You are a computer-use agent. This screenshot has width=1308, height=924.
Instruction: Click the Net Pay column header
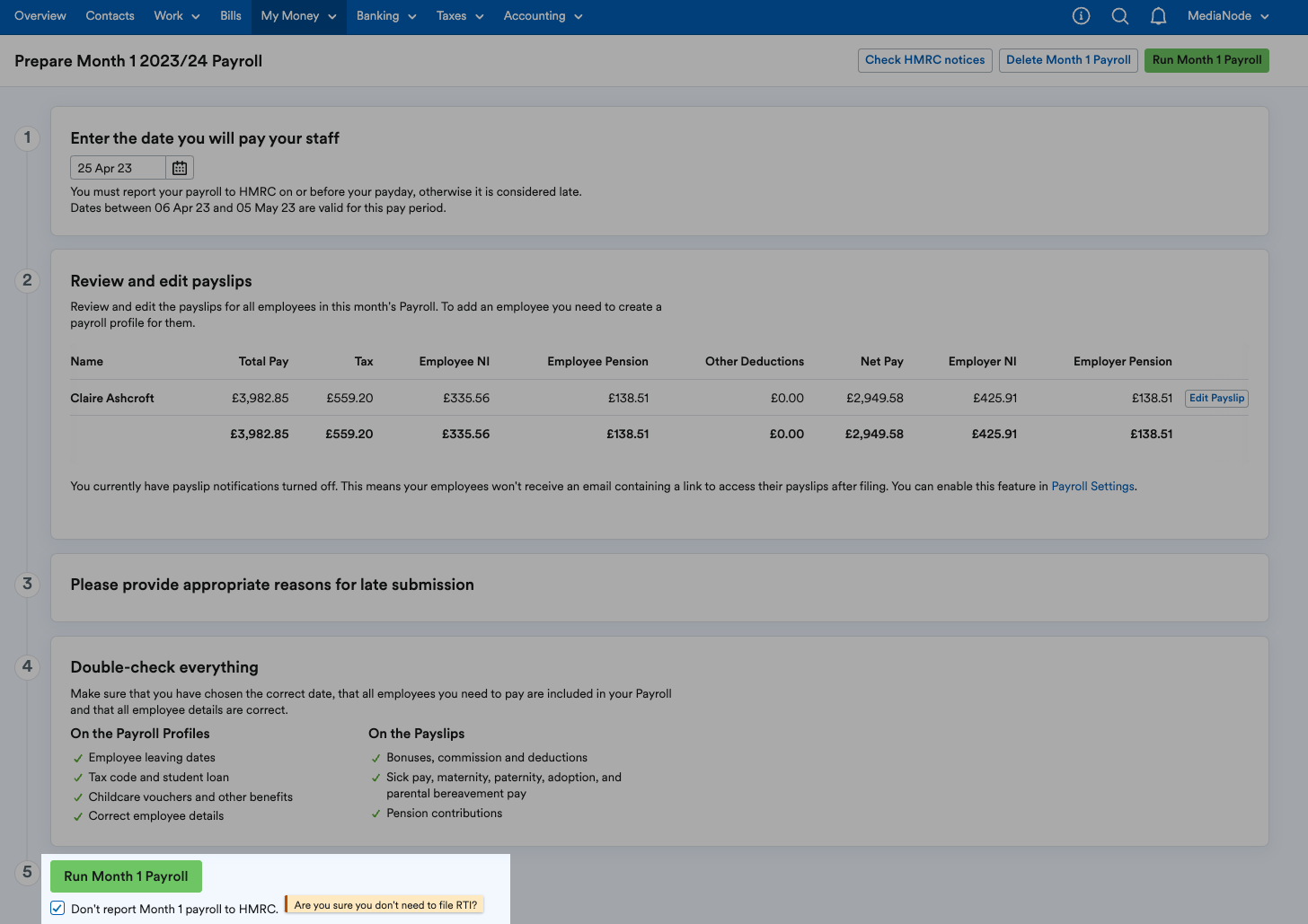tap(881, 361)
